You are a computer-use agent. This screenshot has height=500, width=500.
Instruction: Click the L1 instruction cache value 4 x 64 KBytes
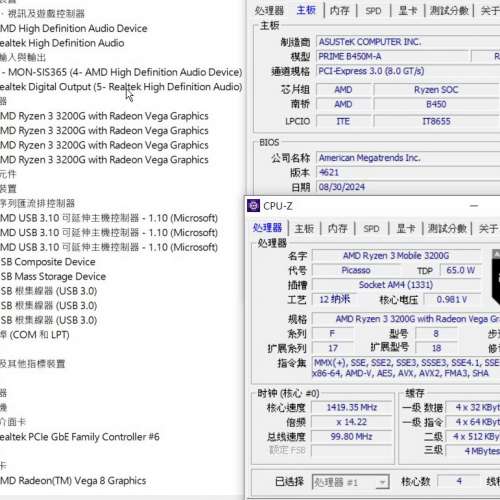pyautogui.click(x=473, y=422)
